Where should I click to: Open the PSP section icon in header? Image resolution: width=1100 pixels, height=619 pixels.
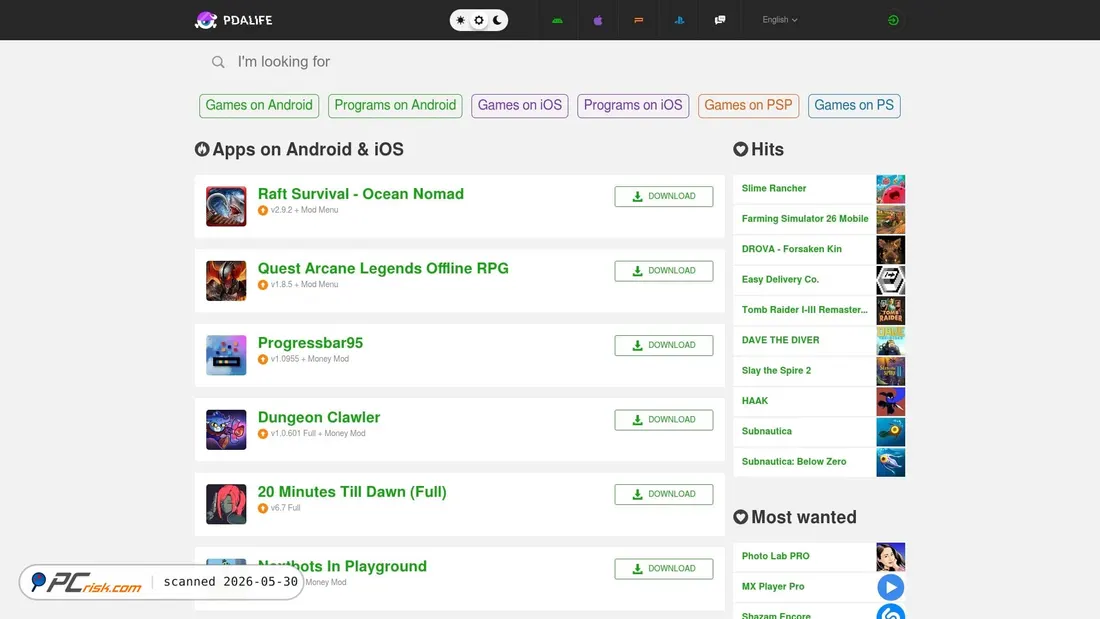click(638, 20)
